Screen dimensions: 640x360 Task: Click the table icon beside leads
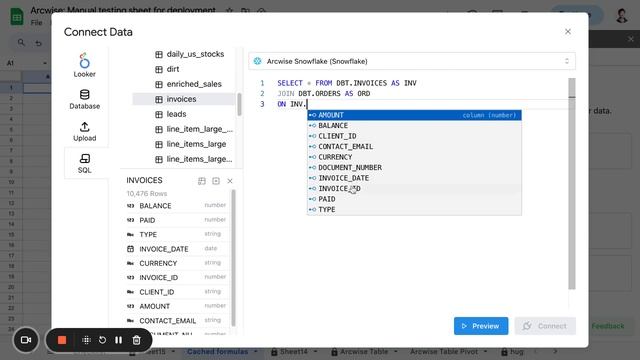(159, 114)
